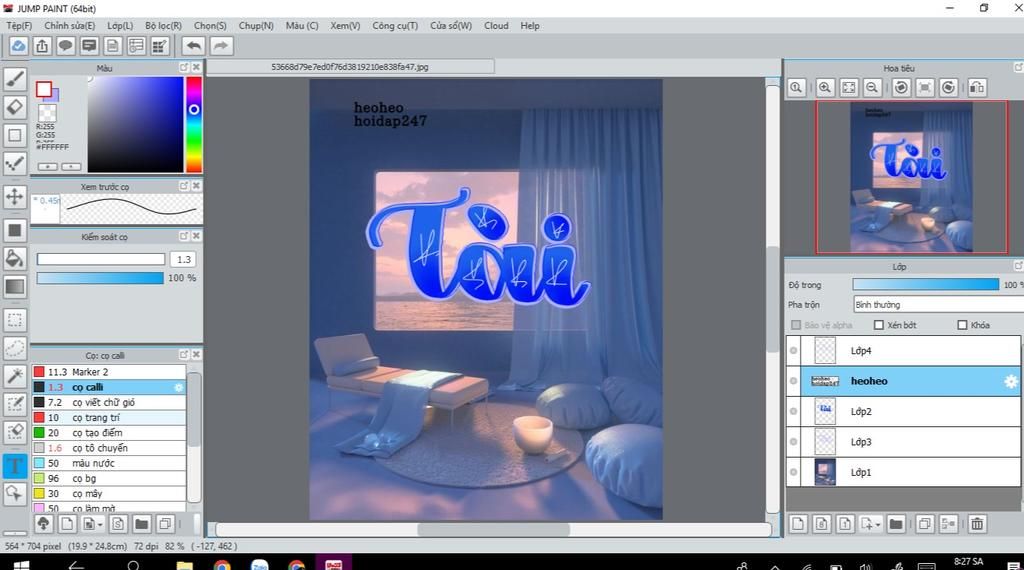Image resolution: width=1024 pixels, height=570 pixels.
Task: Click the Redo arrow
Action: 221,46
